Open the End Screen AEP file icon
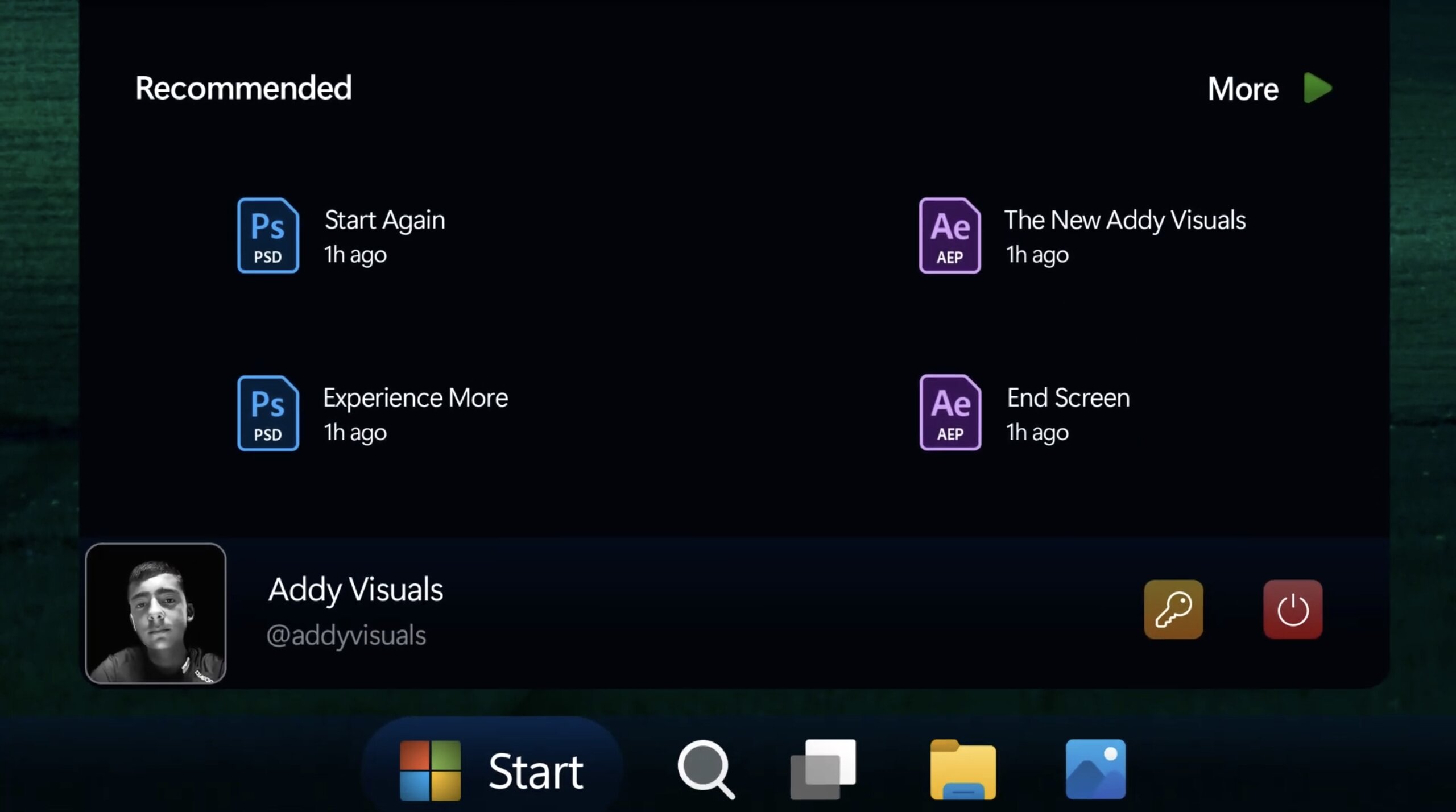This screenshot has height=812, width=1456. pyautogui.click(x=950, y=412)
